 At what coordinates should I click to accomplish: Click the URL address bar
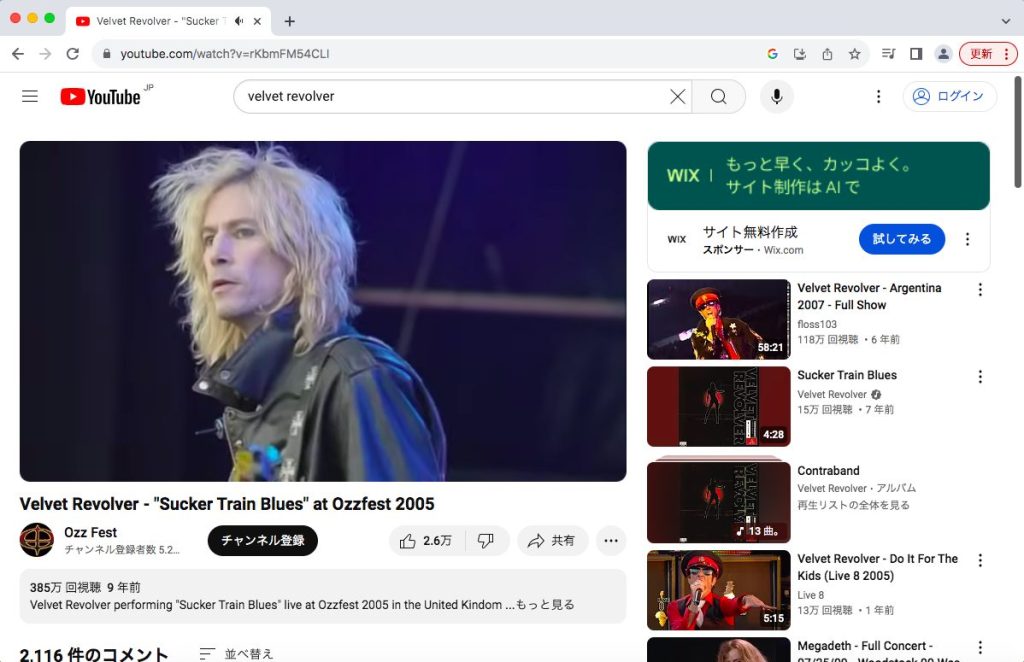tap(431, 54)
